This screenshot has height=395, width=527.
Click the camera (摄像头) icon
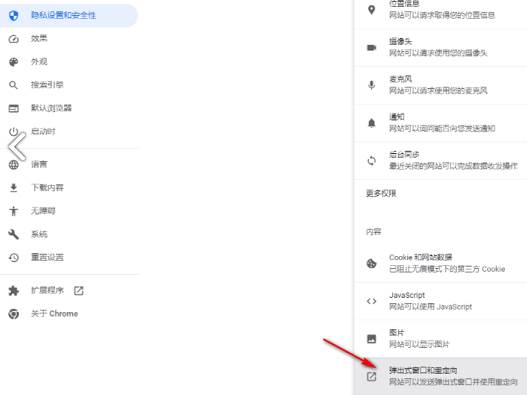point(371,47)
